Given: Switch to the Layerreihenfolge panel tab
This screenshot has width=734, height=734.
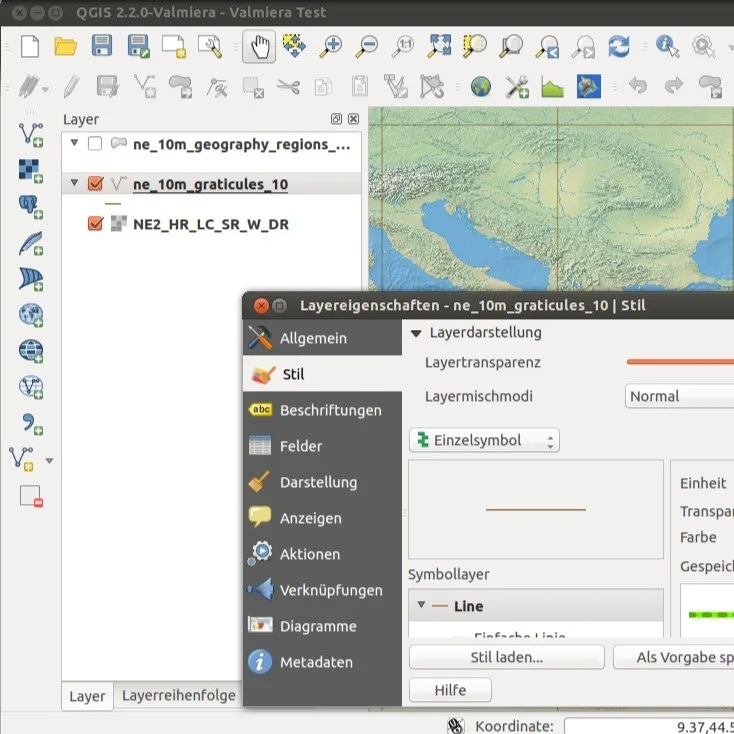Looking at the screenshot, I should (178, 696).
